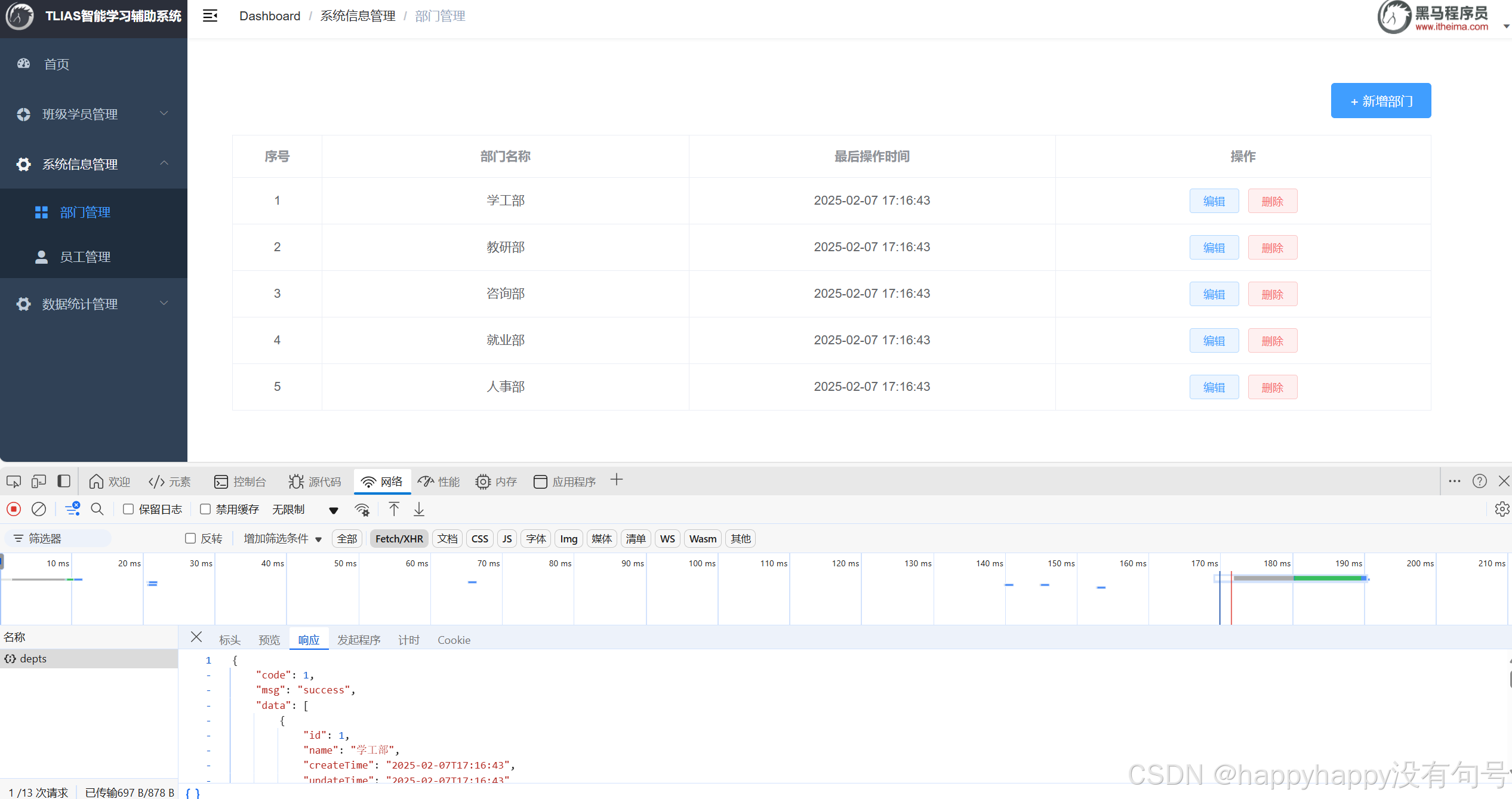Open network settings gear icon
The image size is (1512, 799).
(x=1501, y=509)
